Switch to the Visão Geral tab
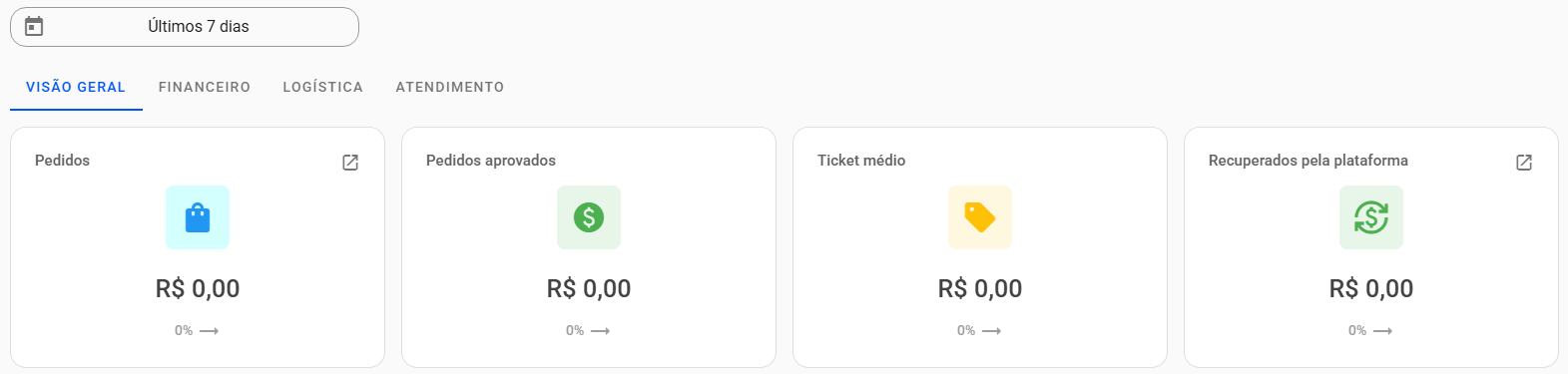This screenshot has height=374, width=1568. [76, 88]
